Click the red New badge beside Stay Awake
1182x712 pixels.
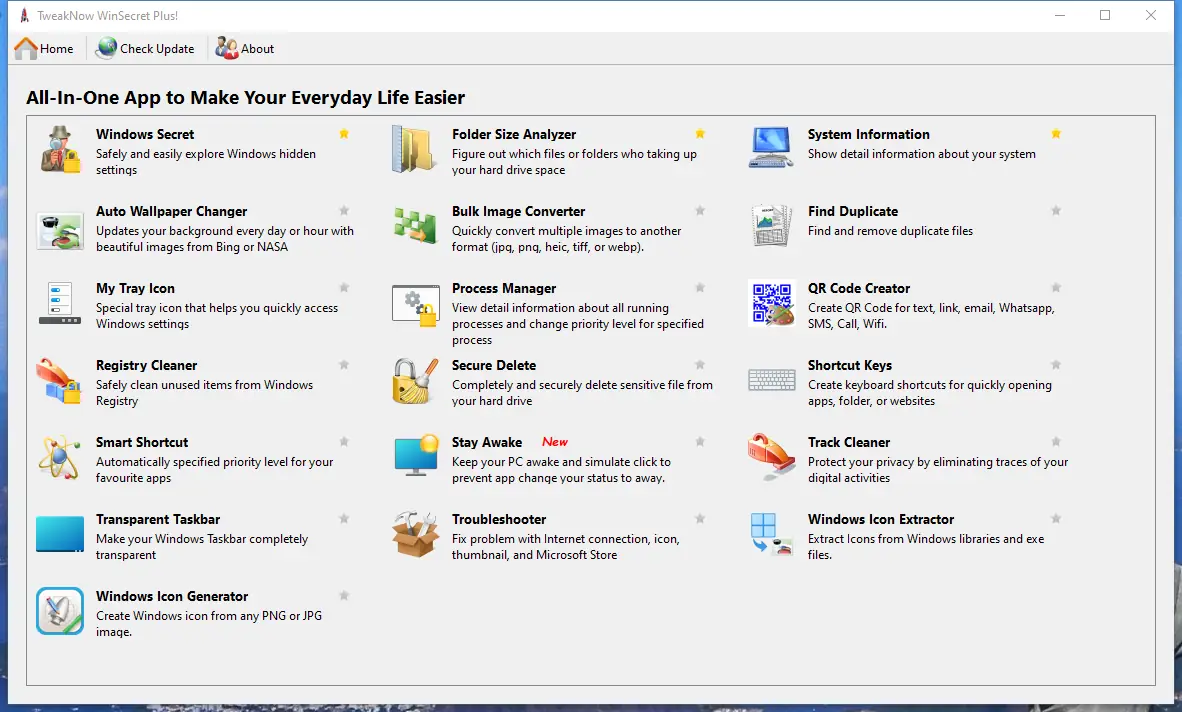point(555,442)
